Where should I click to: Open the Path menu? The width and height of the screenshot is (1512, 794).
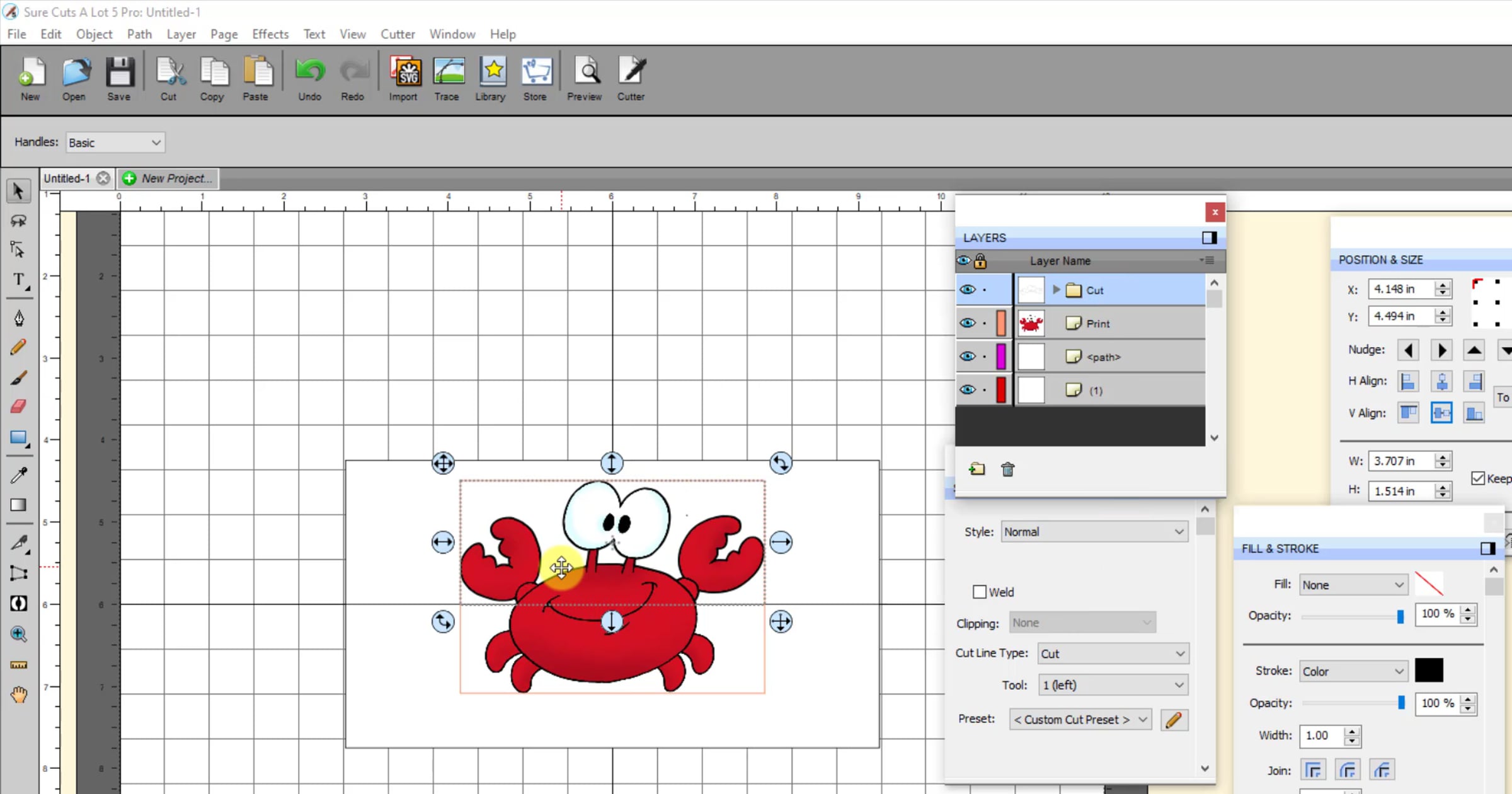(139, 34)
